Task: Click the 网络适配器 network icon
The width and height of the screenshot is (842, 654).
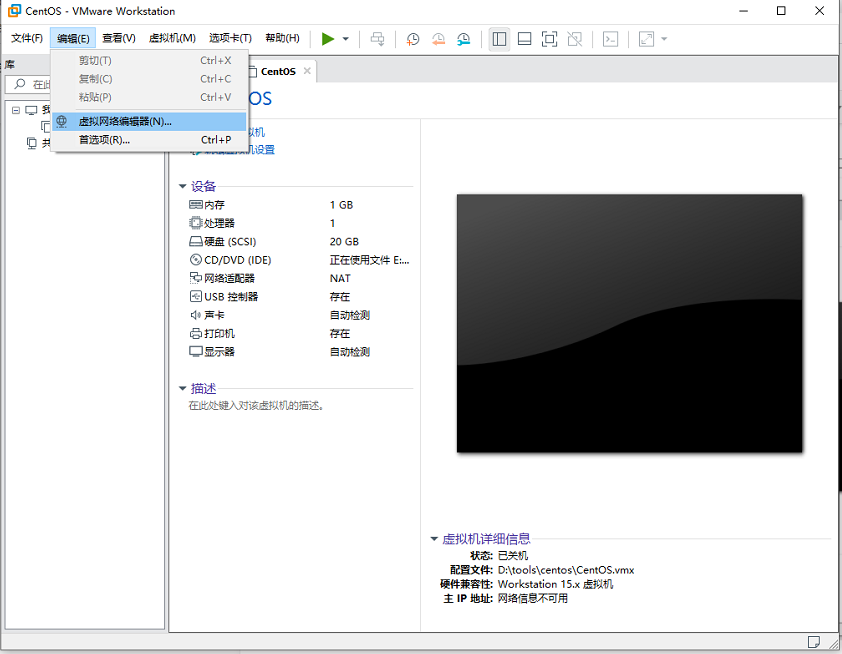Action: (195, 278)
